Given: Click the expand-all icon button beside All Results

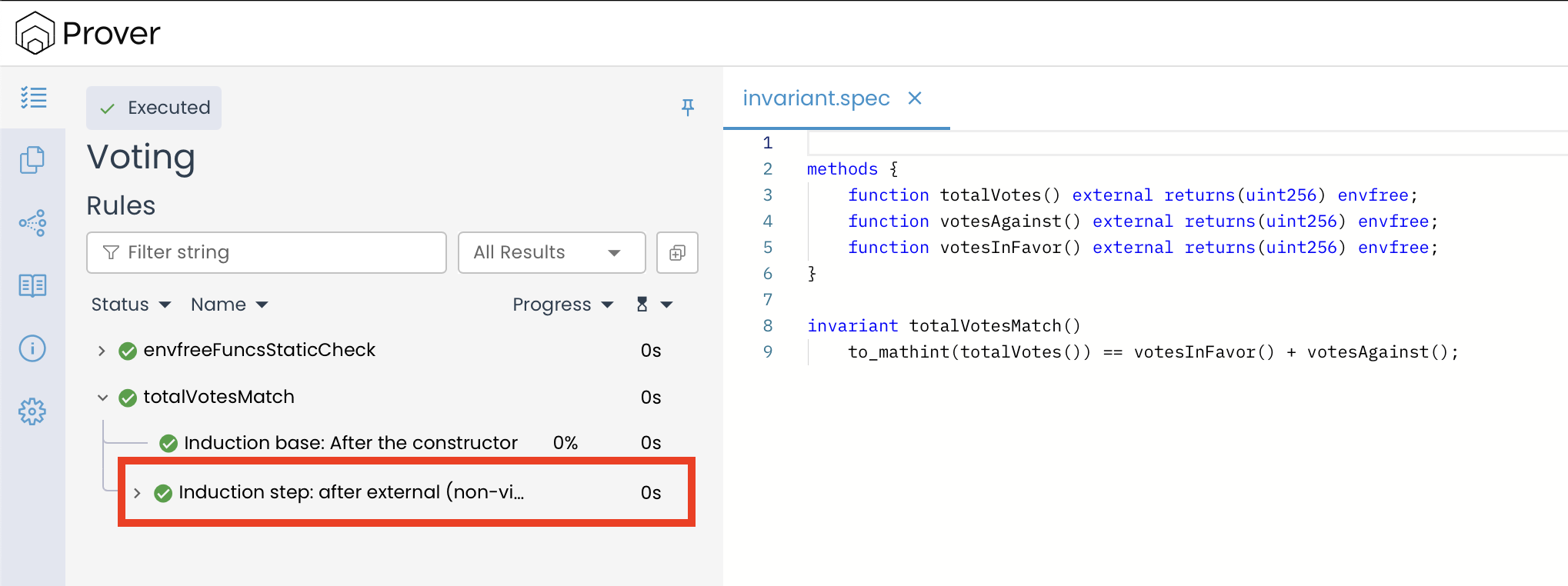Looking at the screenshot, I should click(677, 253).
